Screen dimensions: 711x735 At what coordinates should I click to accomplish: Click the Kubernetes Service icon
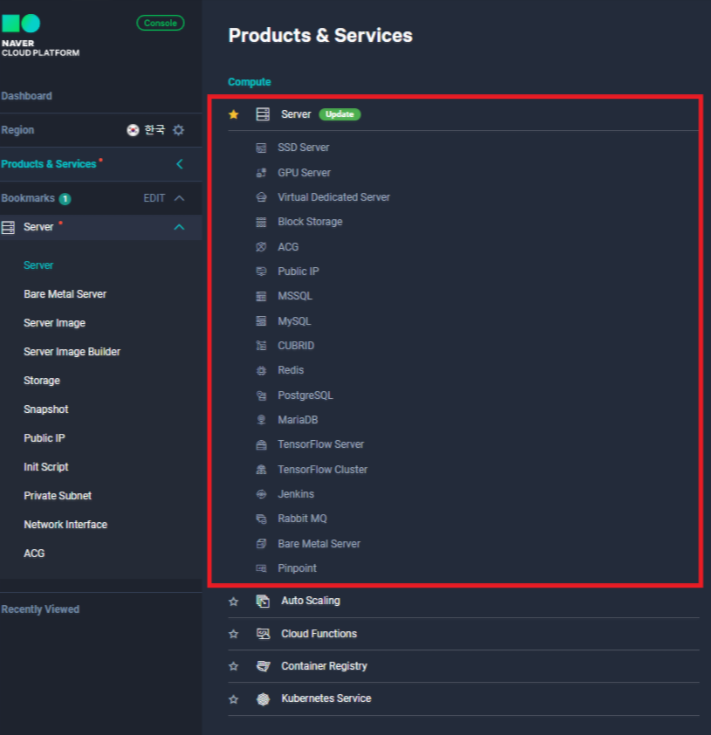coord(263,699)
